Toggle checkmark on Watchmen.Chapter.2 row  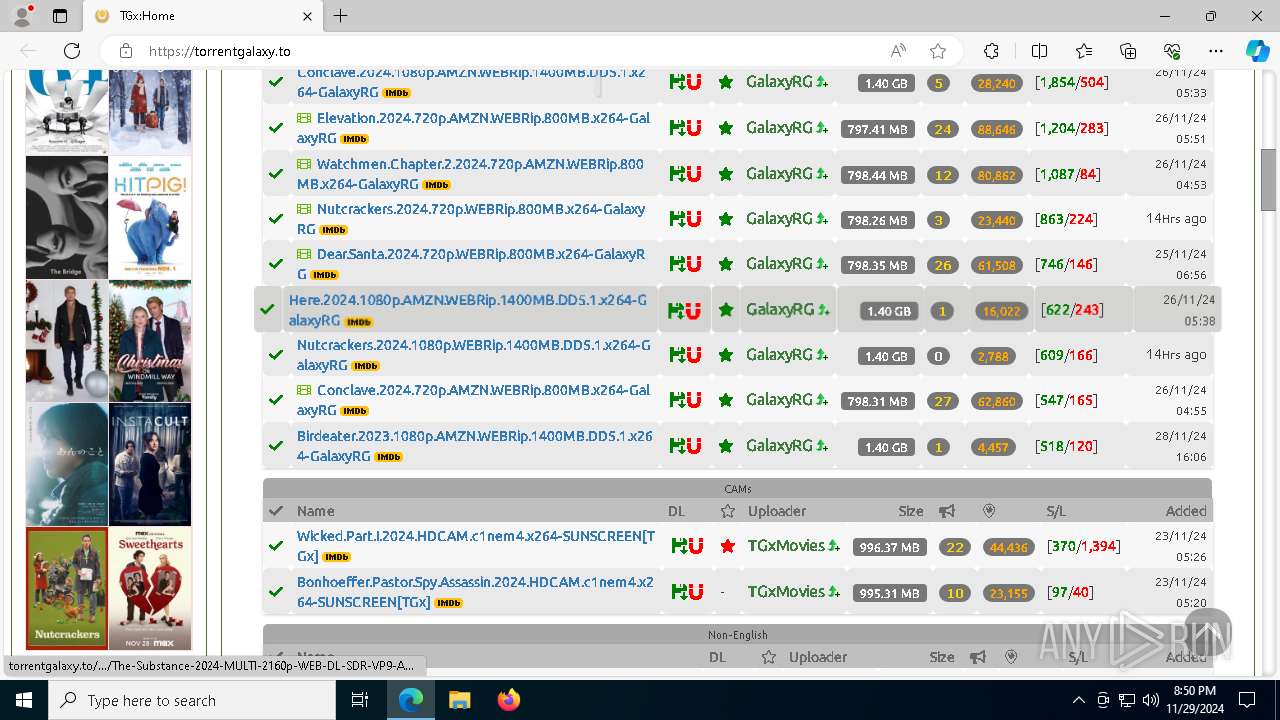[x=275, y=174]
